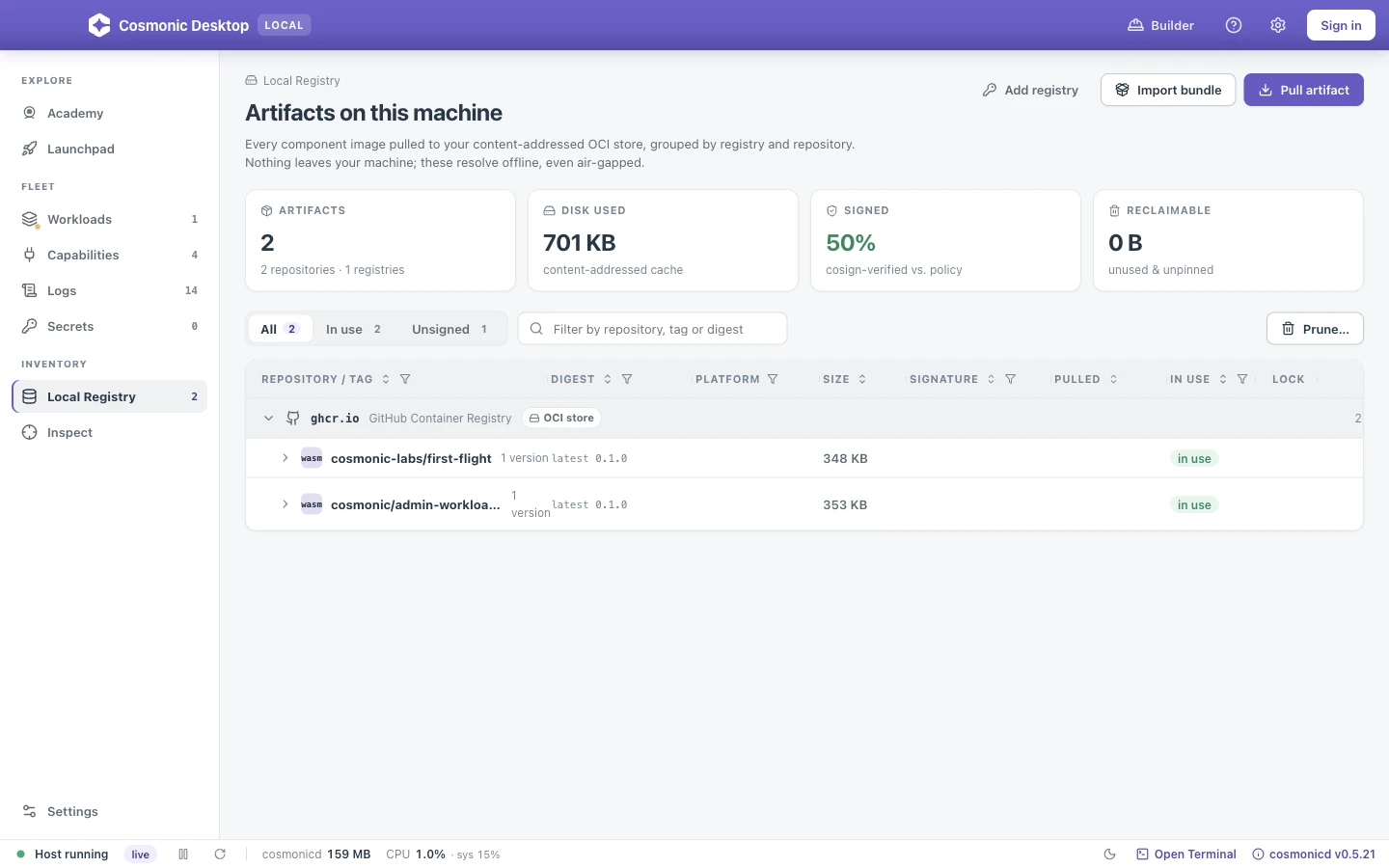Screen dimensions: 1389x868
Task: Go to Workloads in the sidebar
Action: point(109,219)
